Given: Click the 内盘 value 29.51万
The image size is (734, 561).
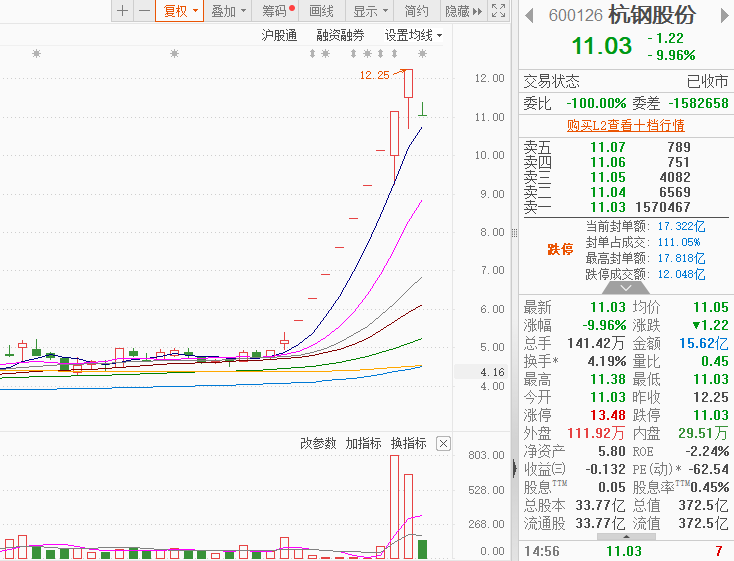Looking at the screenshot, I should point(703,433).
